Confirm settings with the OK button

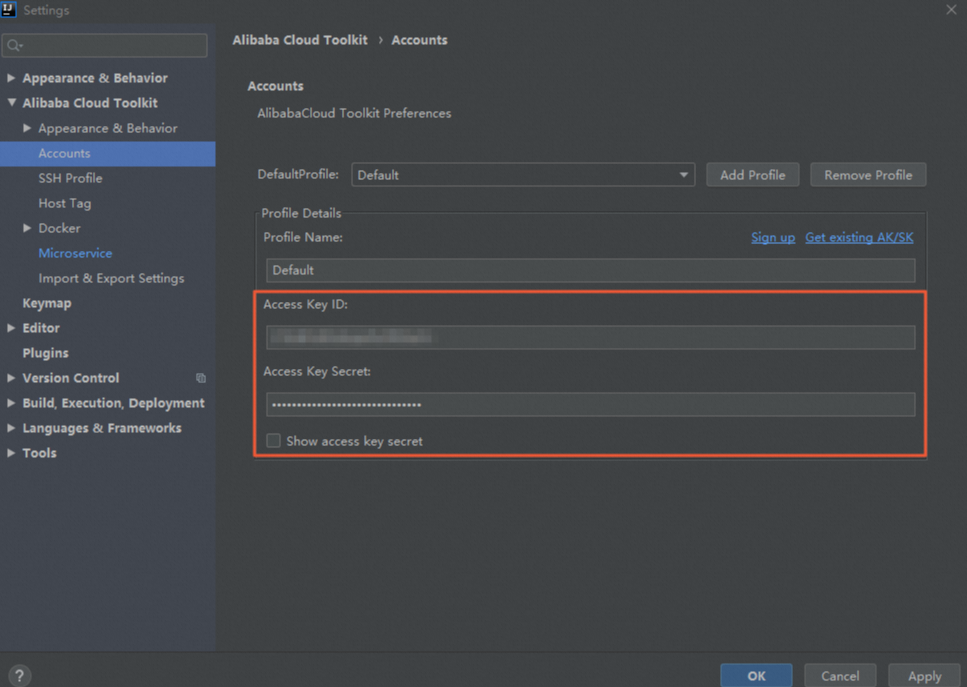(756, 675)
